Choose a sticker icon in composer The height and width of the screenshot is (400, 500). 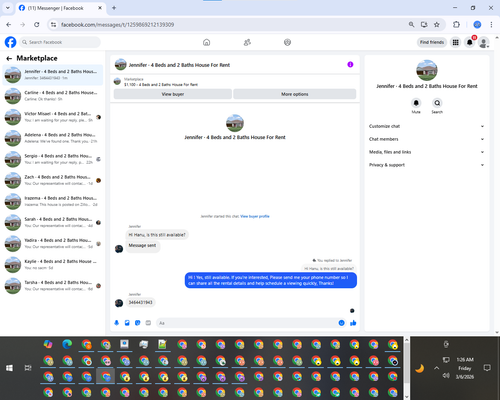coord(138,323)
